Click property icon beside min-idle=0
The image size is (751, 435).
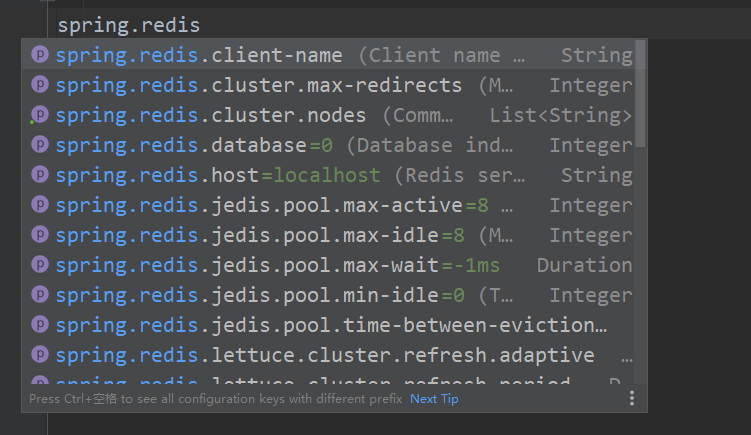pos(40,295)
